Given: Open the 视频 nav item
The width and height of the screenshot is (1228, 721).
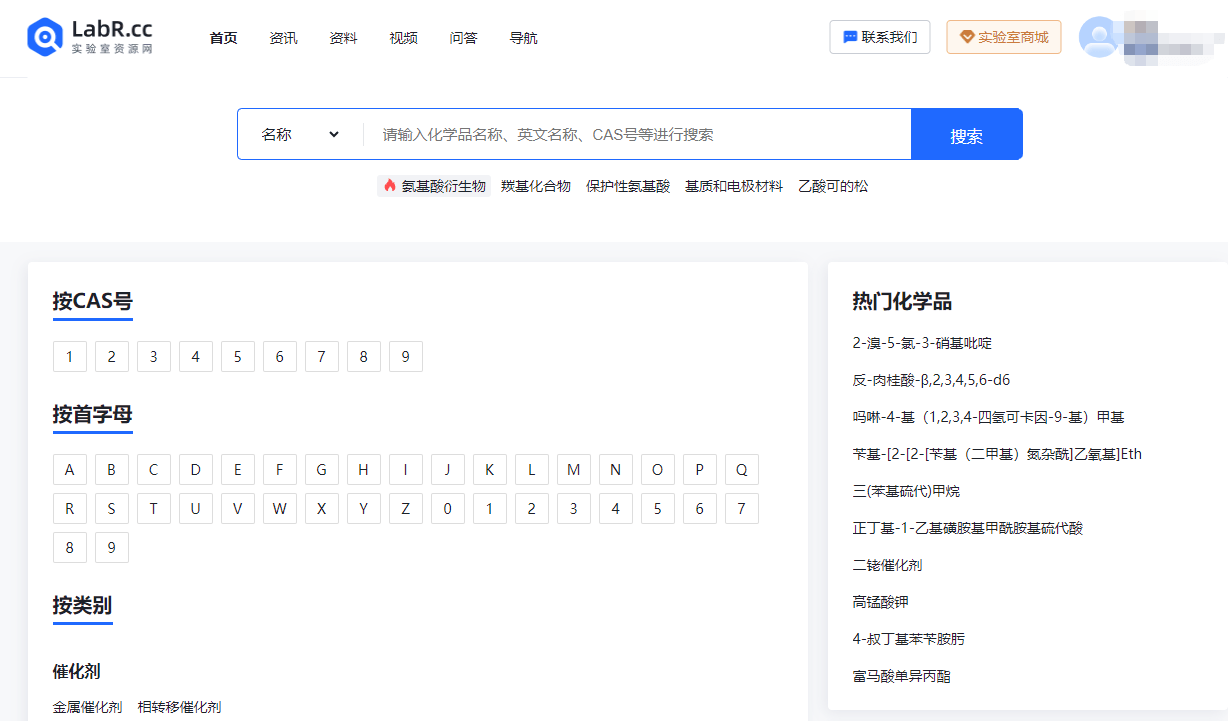Looking at the screenshot, I should [x=404, y=38].
